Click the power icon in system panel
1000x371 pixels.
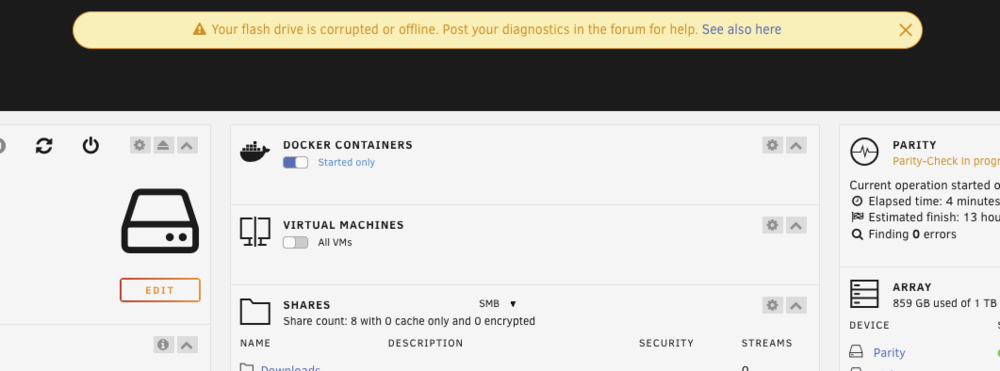tap(91, 145)
